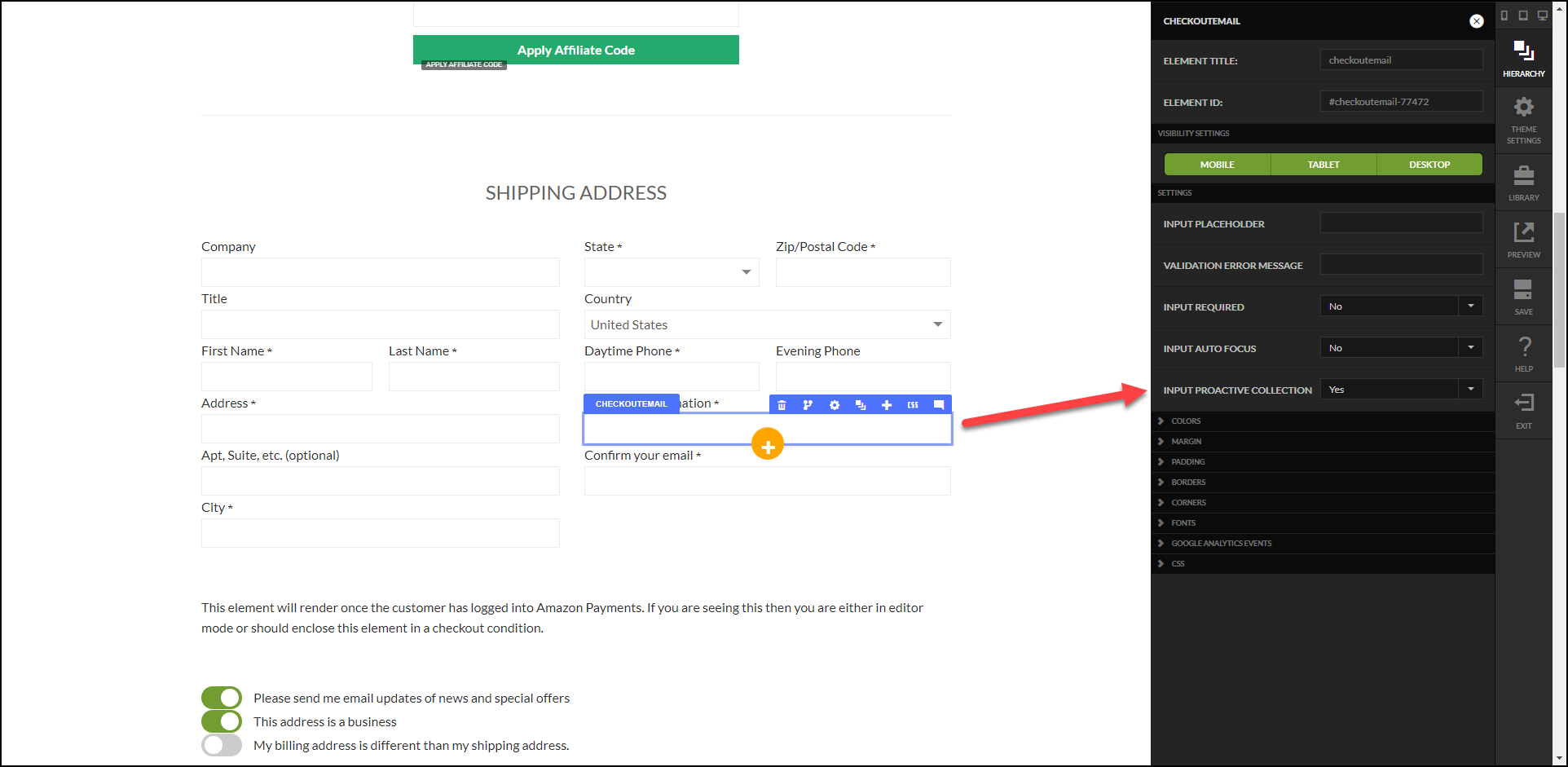Select the Desktop visibility tab

pos(1429,165)
